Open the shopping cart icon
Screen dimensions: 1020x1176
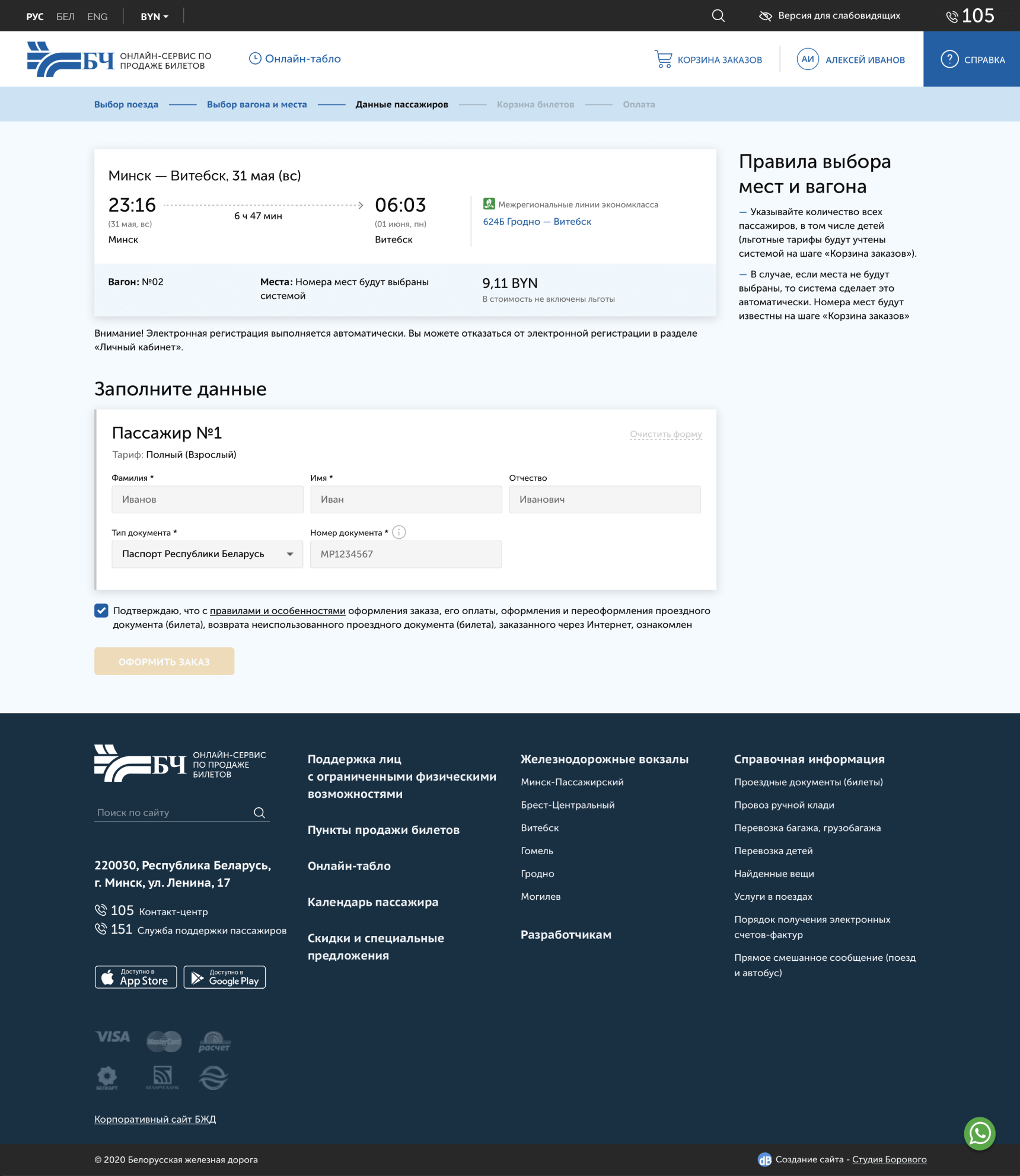click(x=663, y=59)
